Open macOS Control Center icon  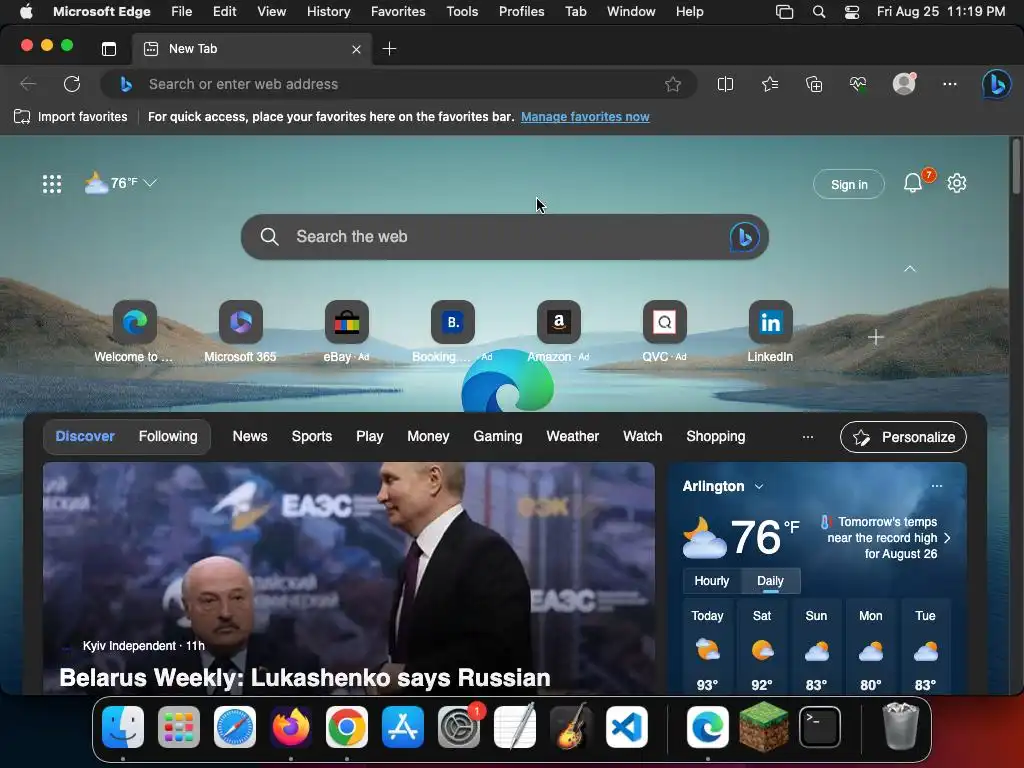click(x=852, y=12)
